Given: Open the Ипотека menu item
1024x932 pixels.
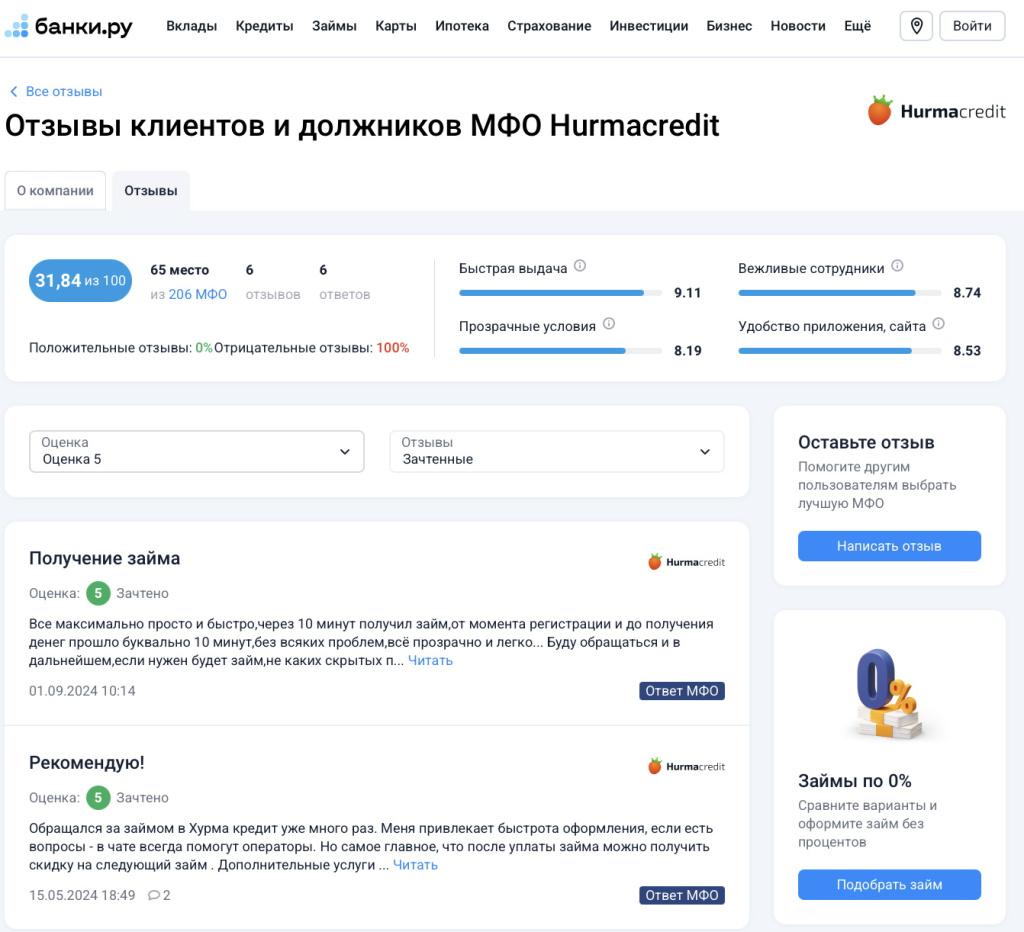Looking at the screenshot, I should 462,26.
